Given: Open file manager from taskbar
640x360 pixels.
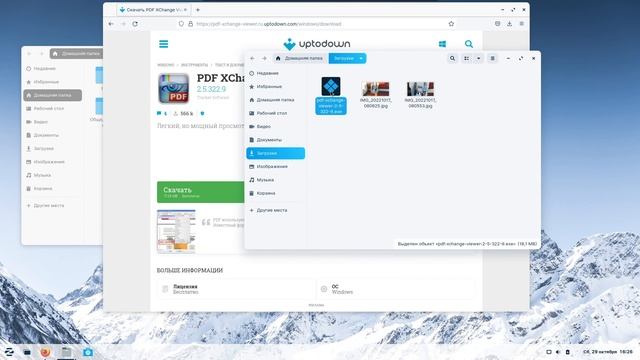Looking at the screenshot, I should pyautogui.click(x=66, y=352).
